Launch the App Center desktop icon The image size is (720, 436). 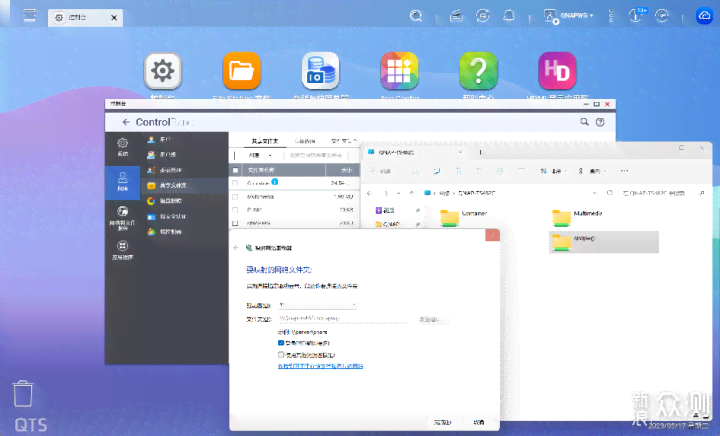pyautogui.click(x=399, y=71)
